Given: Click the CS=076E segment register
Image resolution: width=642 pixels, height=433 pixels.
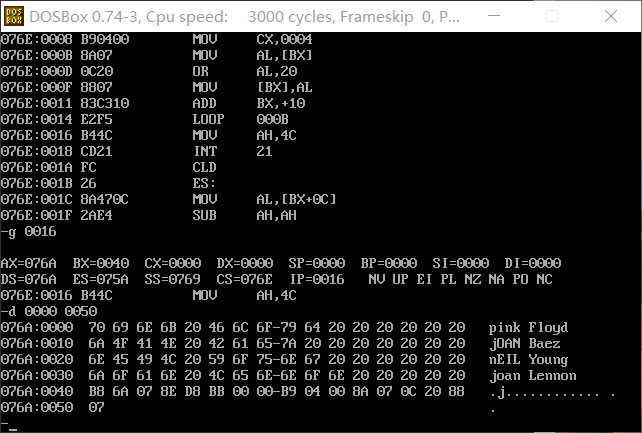Looking at the screenshot, I should (x=244, y=279).
